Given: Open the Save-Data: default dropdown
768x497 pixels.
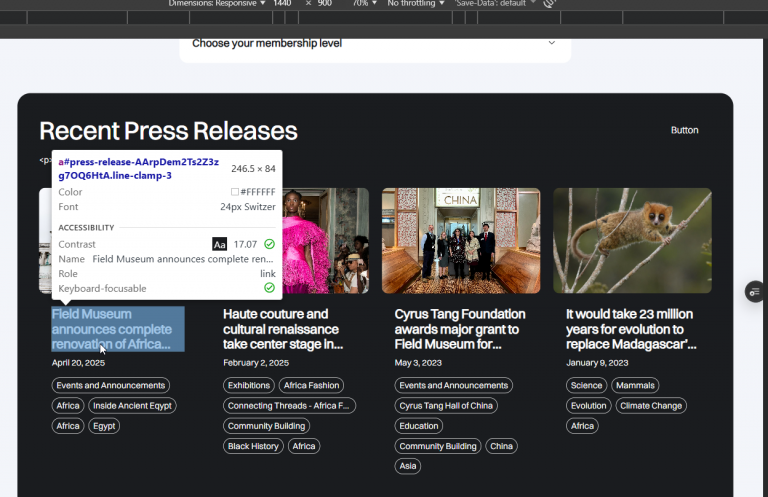Looking at the screenshot, I should tap(494, 3).
